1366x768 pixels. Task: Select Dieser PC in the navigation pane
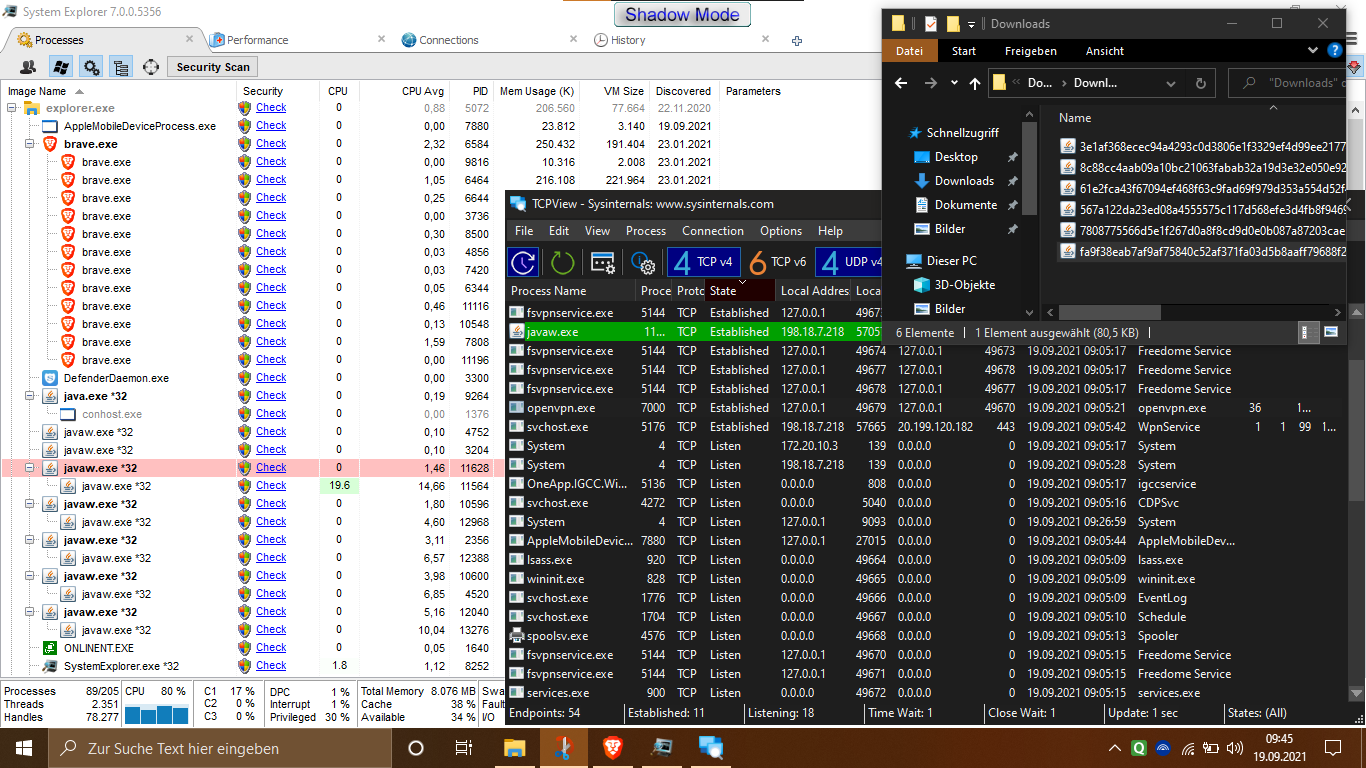(x=951, y=261)
